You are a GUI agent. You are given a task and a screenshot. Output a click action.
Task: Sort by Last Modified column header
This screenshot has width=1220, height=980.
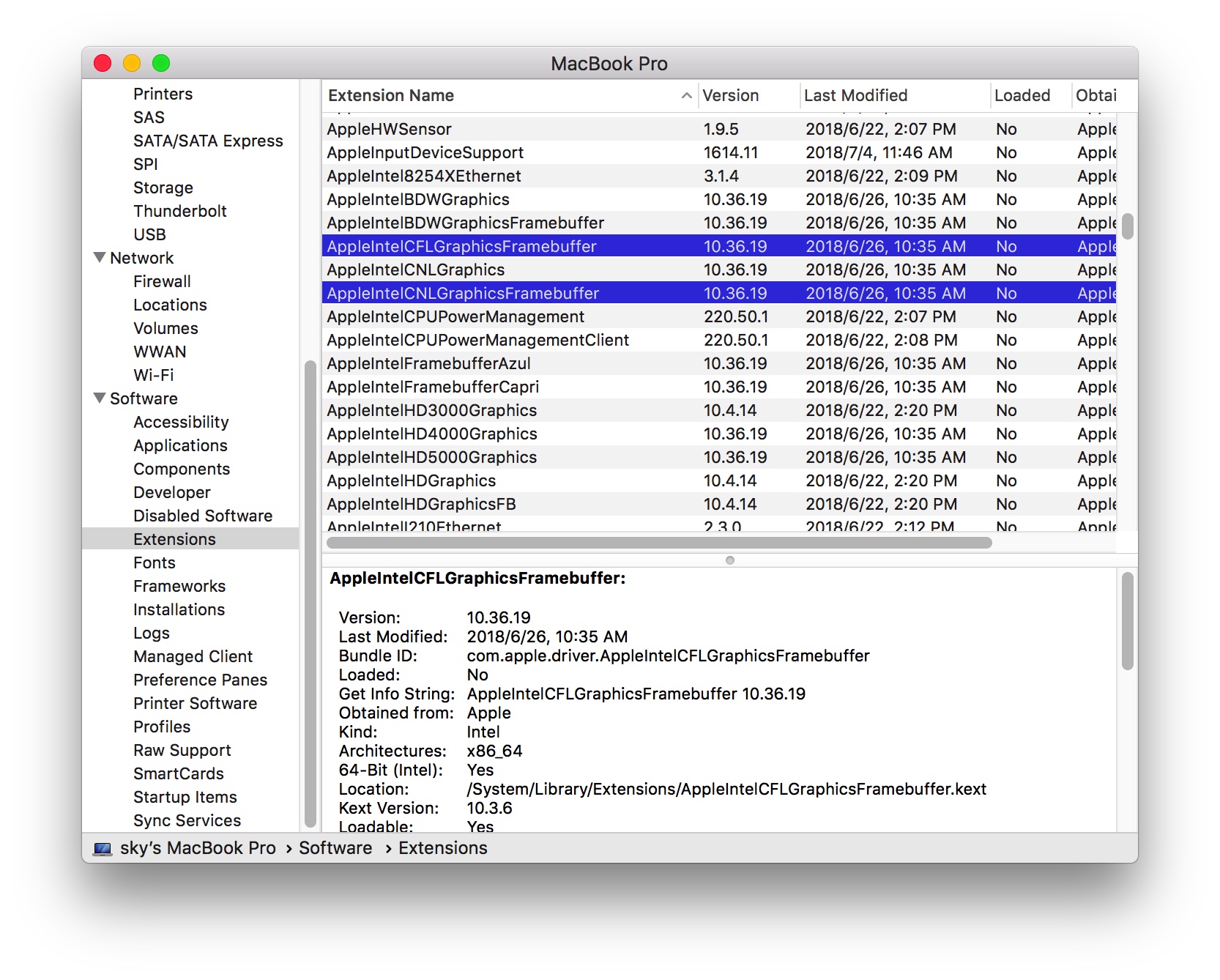click(x=895, y=95)
